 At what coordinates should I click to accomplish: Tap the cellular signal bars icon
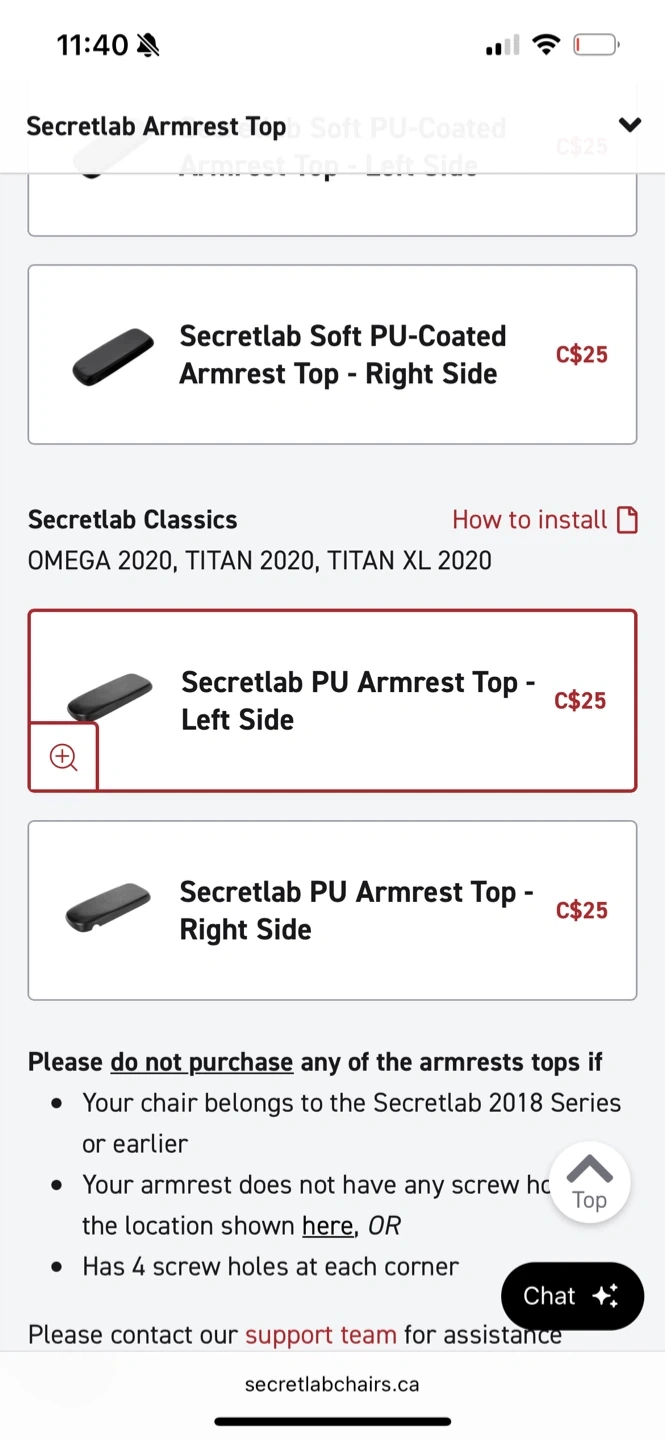[x=502, y=46]
